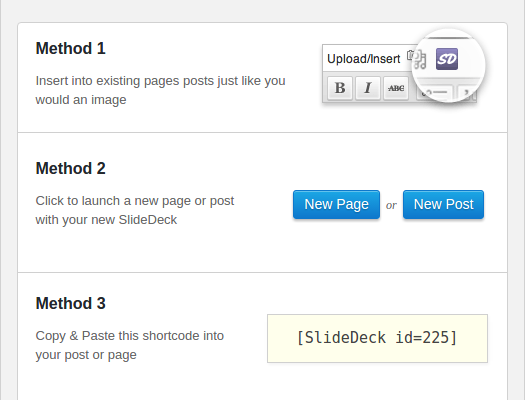Click the add media music-note icon
The image size is (525, 400).
420,60
